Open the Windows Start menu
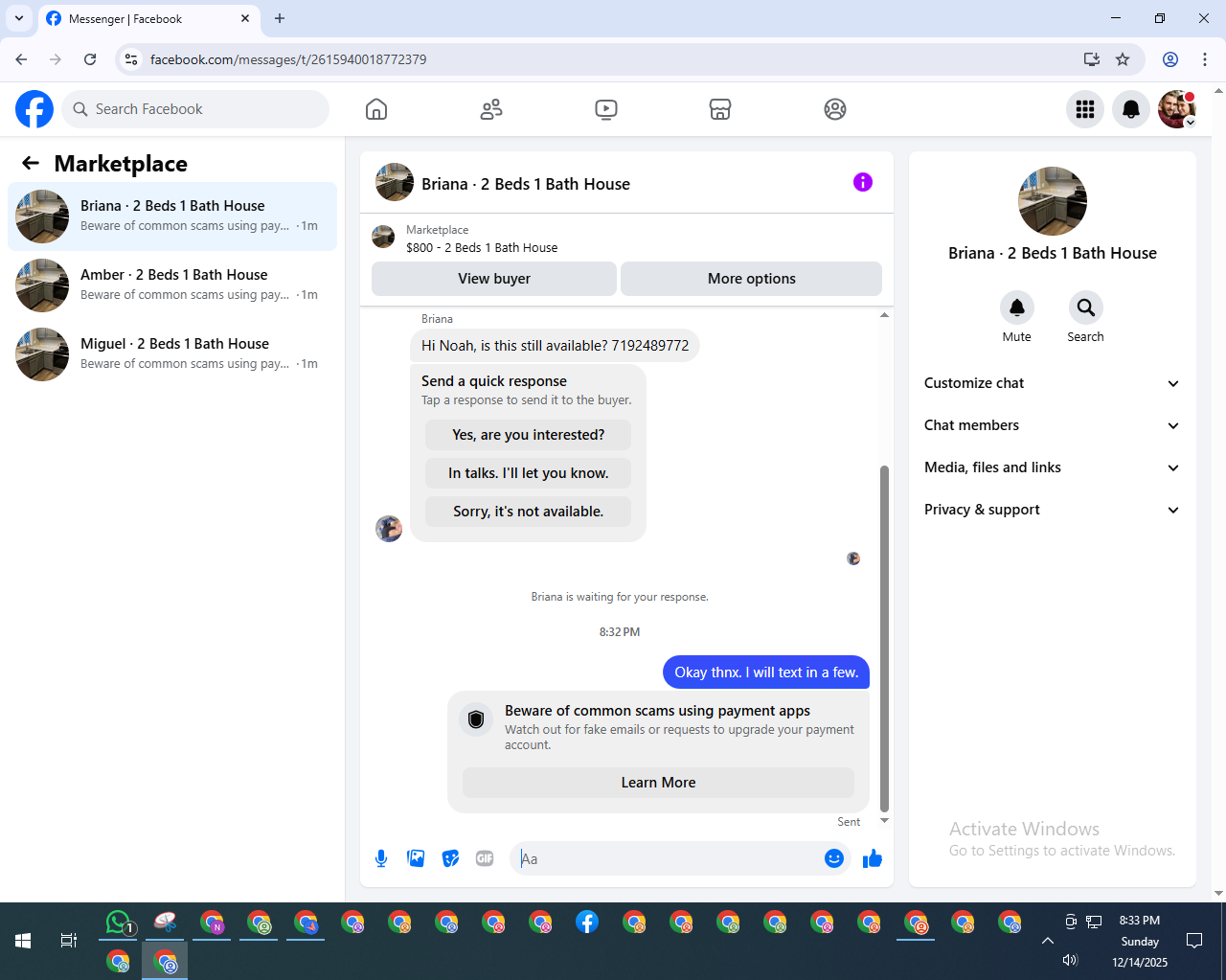The height and width of the screenshot is (980, 1226). pyautogui.click(x=23, y=941)
